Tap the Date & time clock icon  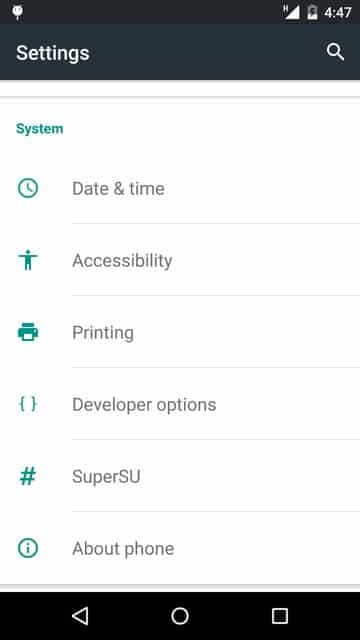point(28,189)
